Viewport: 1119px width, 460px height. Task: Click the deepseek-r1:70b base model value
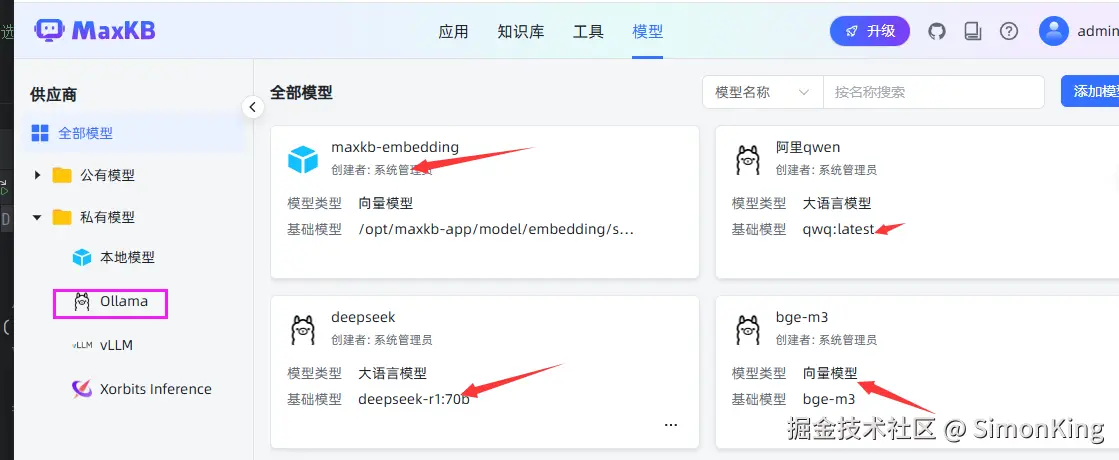(x=414, y=399)
